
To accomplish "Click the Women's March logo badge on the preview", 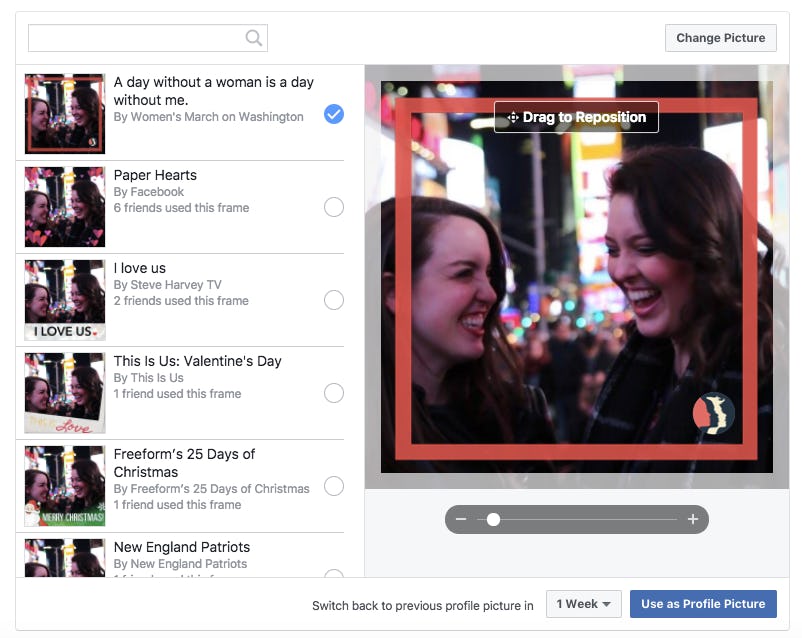I will [x=712, y=413].
